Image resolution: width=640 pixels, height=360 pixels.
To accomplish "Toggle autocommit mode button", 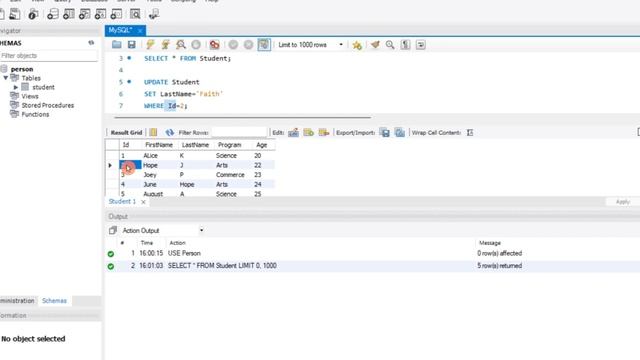I will click(264, 44).
